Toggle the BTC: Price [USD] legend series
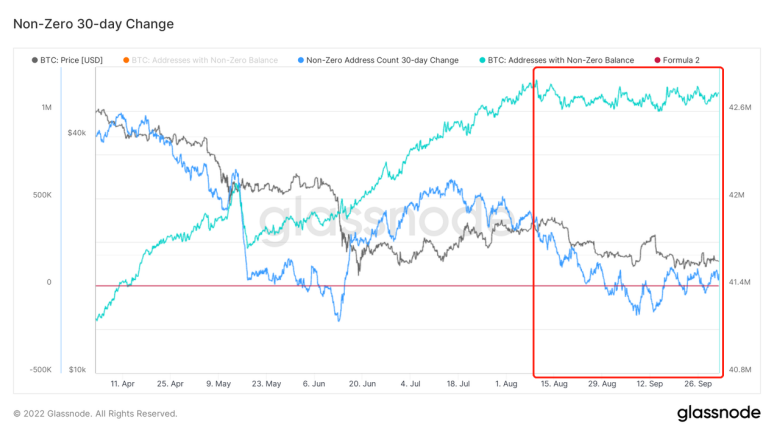 (66, 60)
